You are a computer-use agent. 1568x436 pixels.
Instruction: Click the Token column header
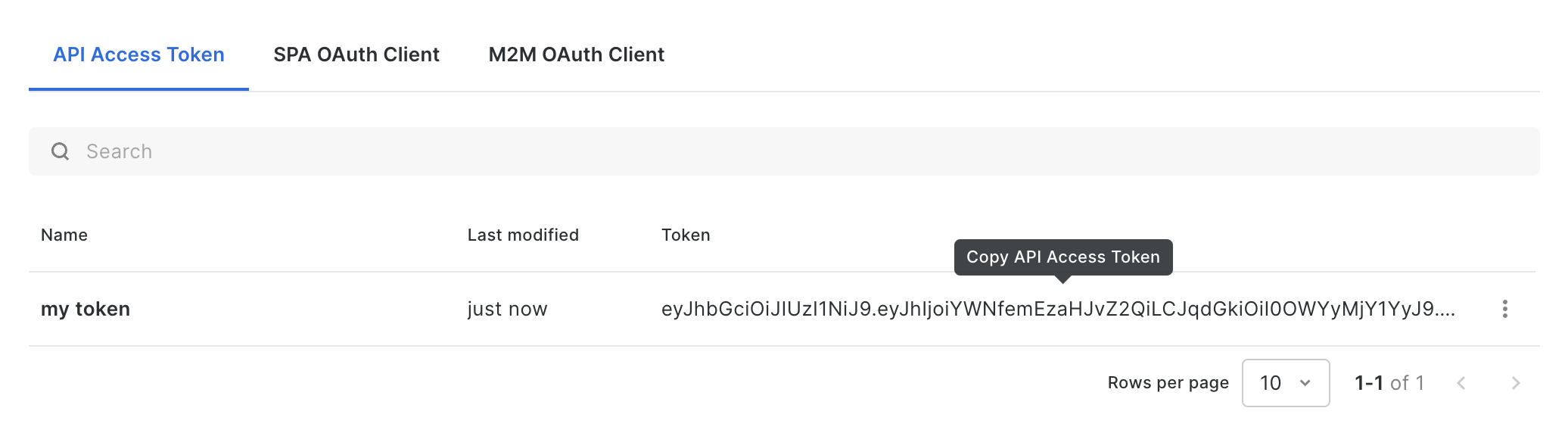tap(686, 235)
